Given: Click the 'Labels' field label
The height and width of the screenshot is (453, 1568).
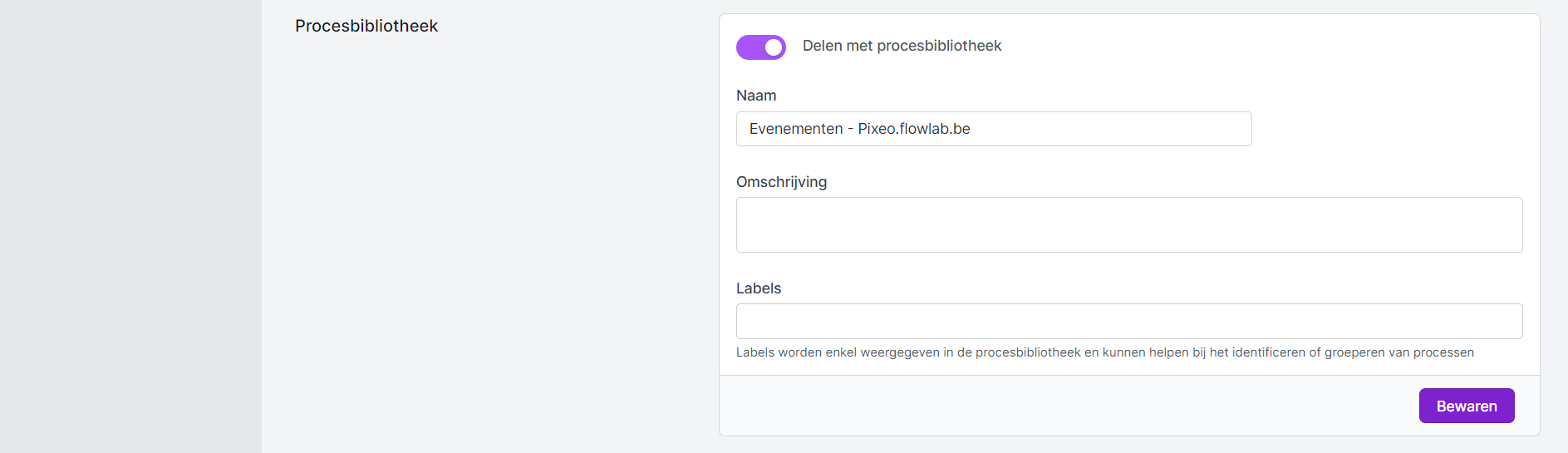Looking at the screenshot, I should 758,288.
